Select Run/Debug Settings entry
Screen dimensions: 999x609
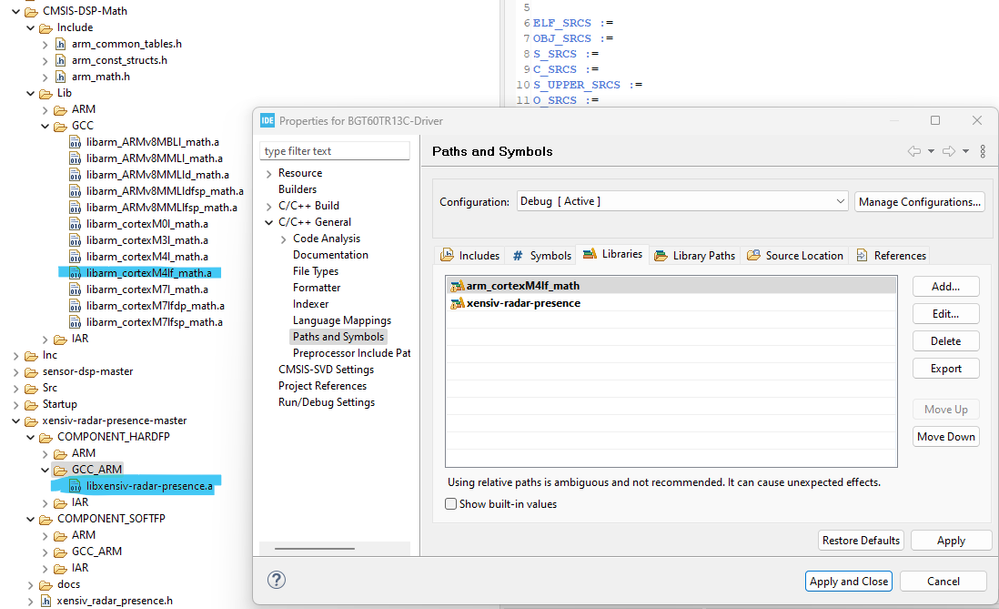click(326, 403)
